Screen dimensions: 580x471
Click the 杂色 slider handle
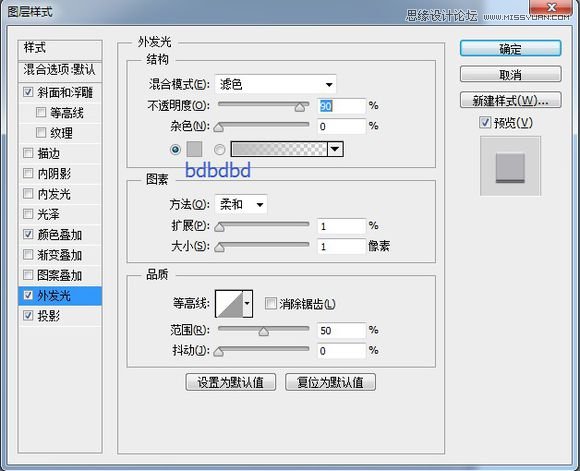[219, 127]
